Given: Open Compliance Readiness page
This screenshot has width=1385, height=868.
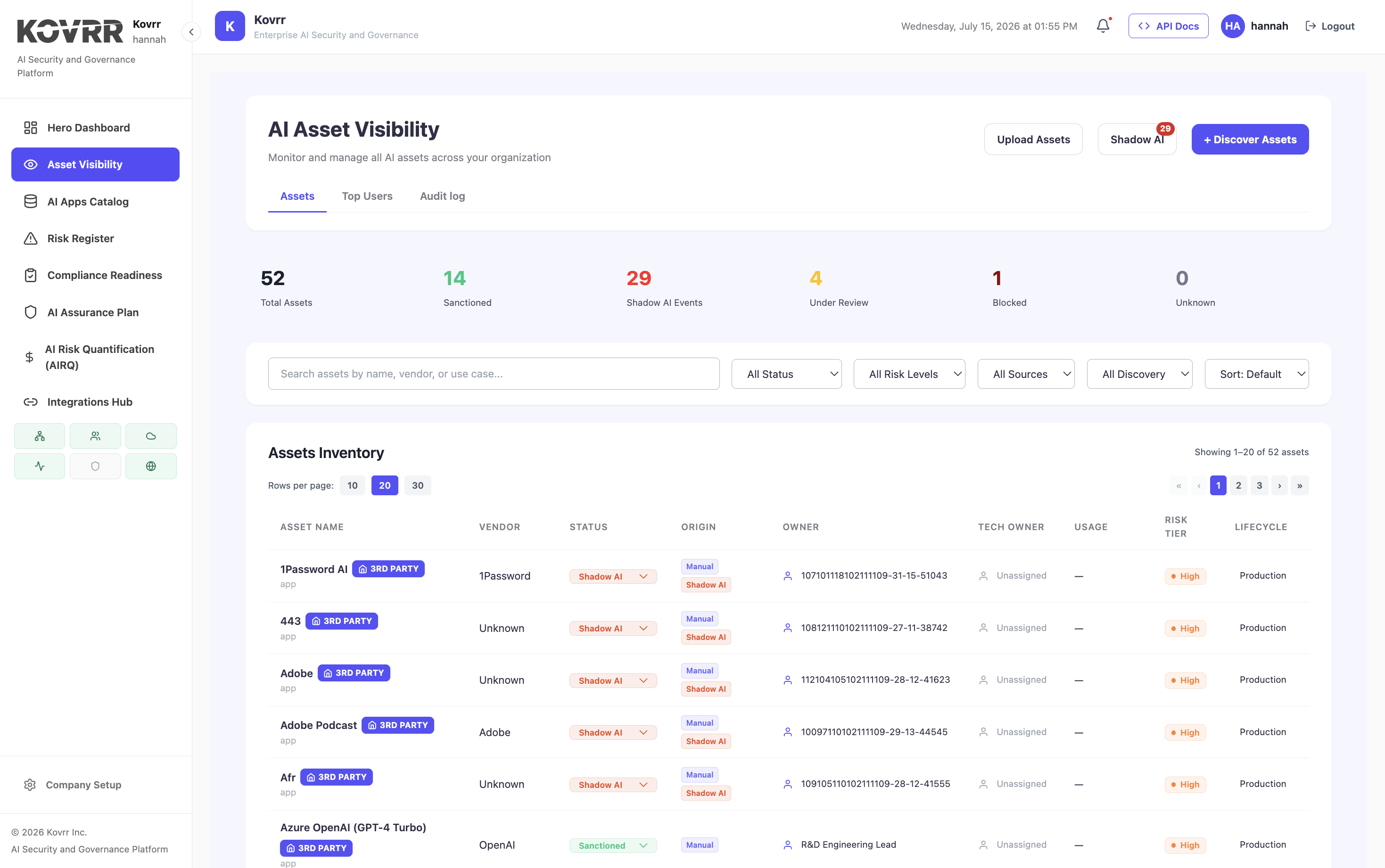Looking at the screenshot, I should pyautogui.click(x=95, y=276).
